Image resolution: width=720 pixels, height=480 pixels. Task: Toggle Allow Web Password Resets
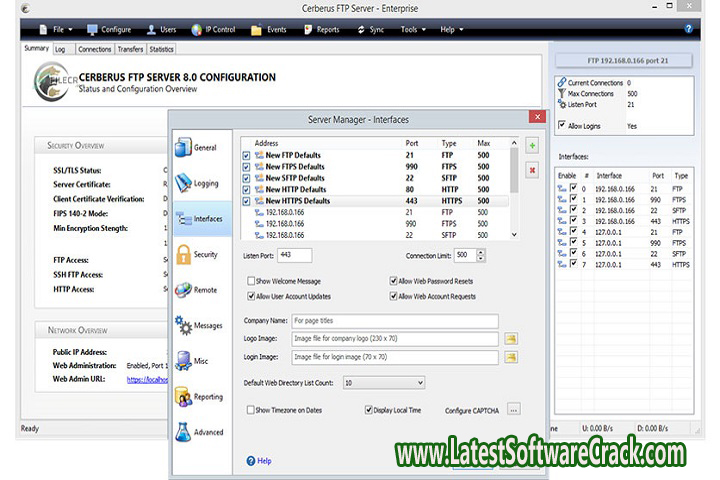pos(393,282)
